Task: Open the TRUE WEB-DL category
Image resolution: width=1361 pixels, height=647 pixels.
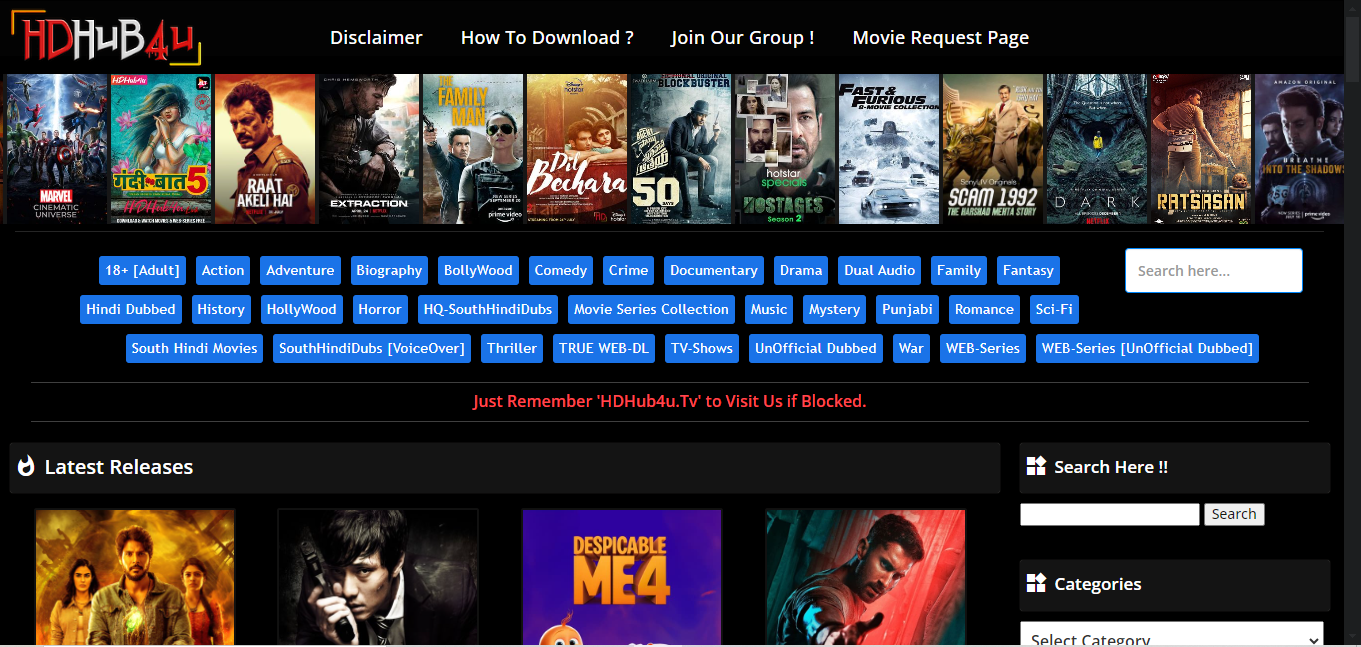Action: (604, 348)
